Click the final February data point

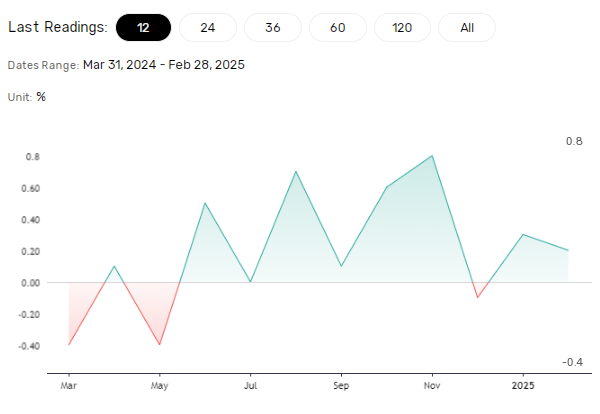(x=568, y=250)
